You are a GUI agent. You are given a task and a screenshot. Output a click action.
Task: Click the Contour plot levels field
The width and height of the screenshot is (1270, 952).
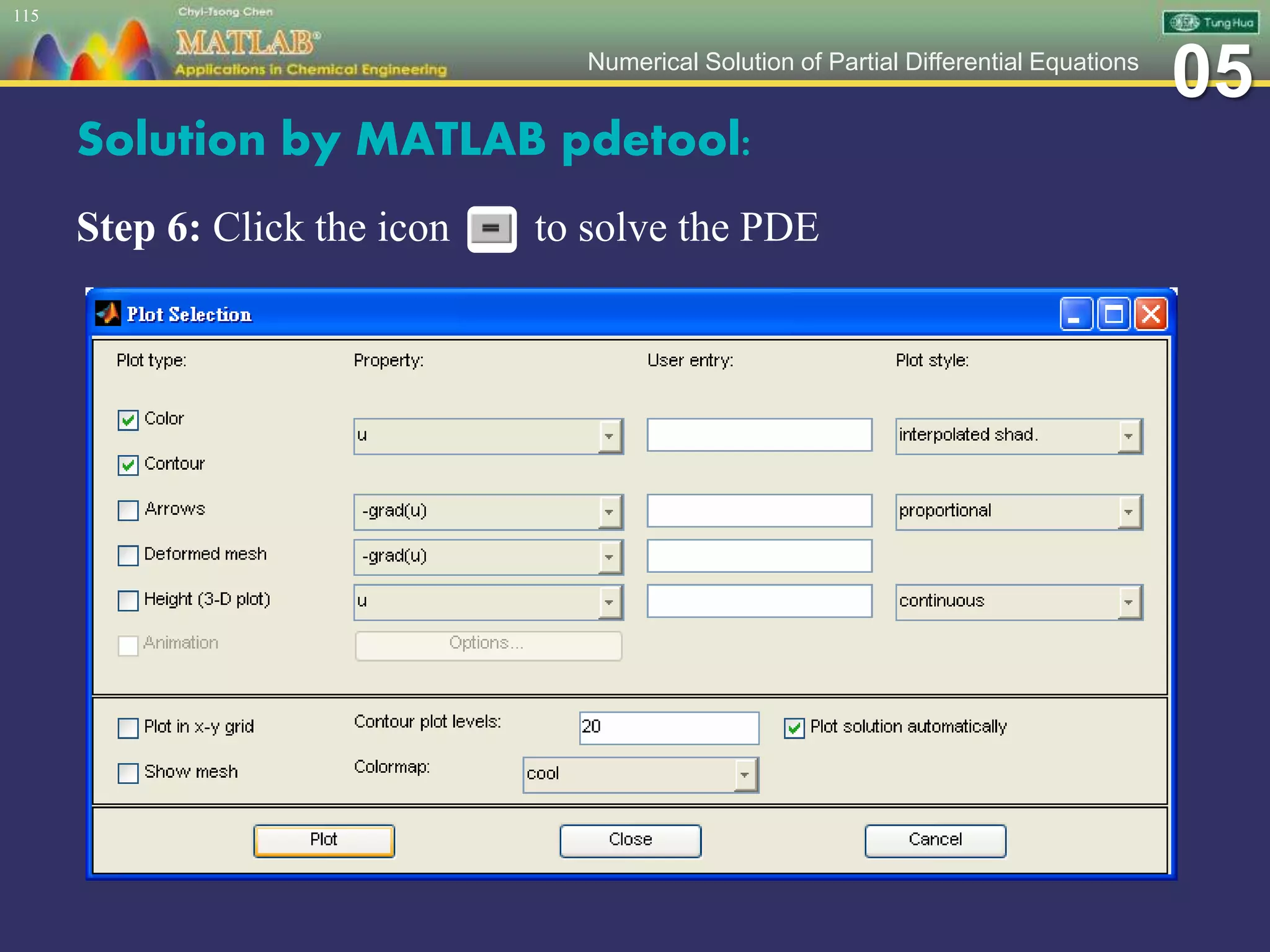coord(669,728)
